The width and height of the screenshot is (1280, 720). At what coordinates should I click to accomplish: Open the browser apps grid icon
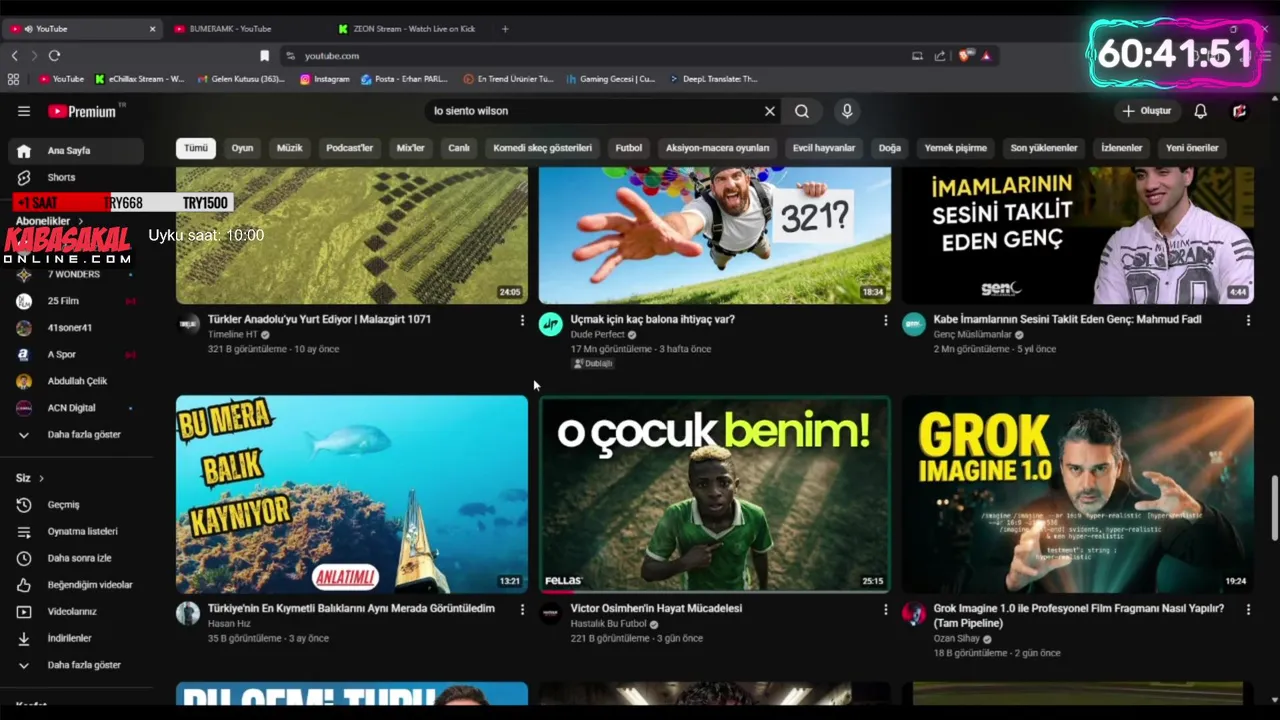pos(13,79)
